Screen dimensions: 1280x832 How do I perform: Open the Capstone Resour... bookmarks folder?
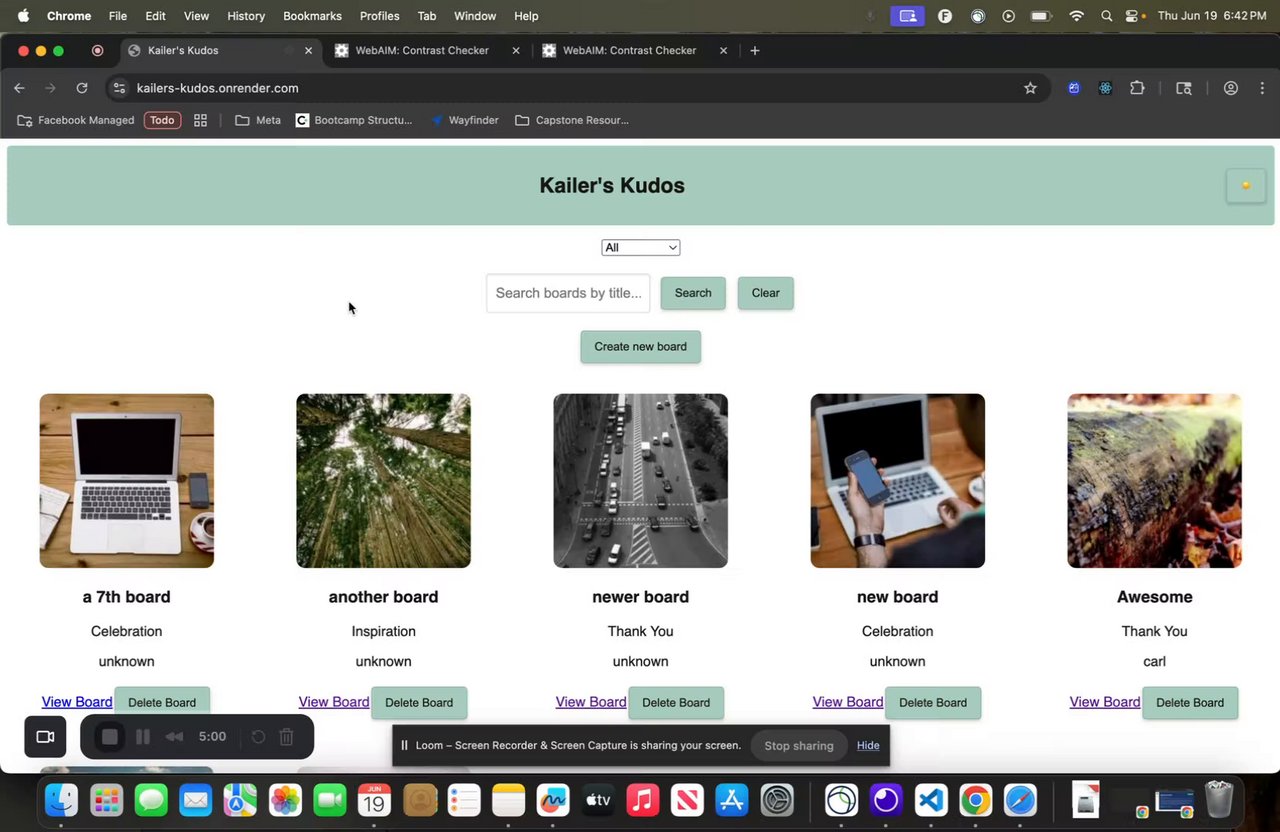572,120
